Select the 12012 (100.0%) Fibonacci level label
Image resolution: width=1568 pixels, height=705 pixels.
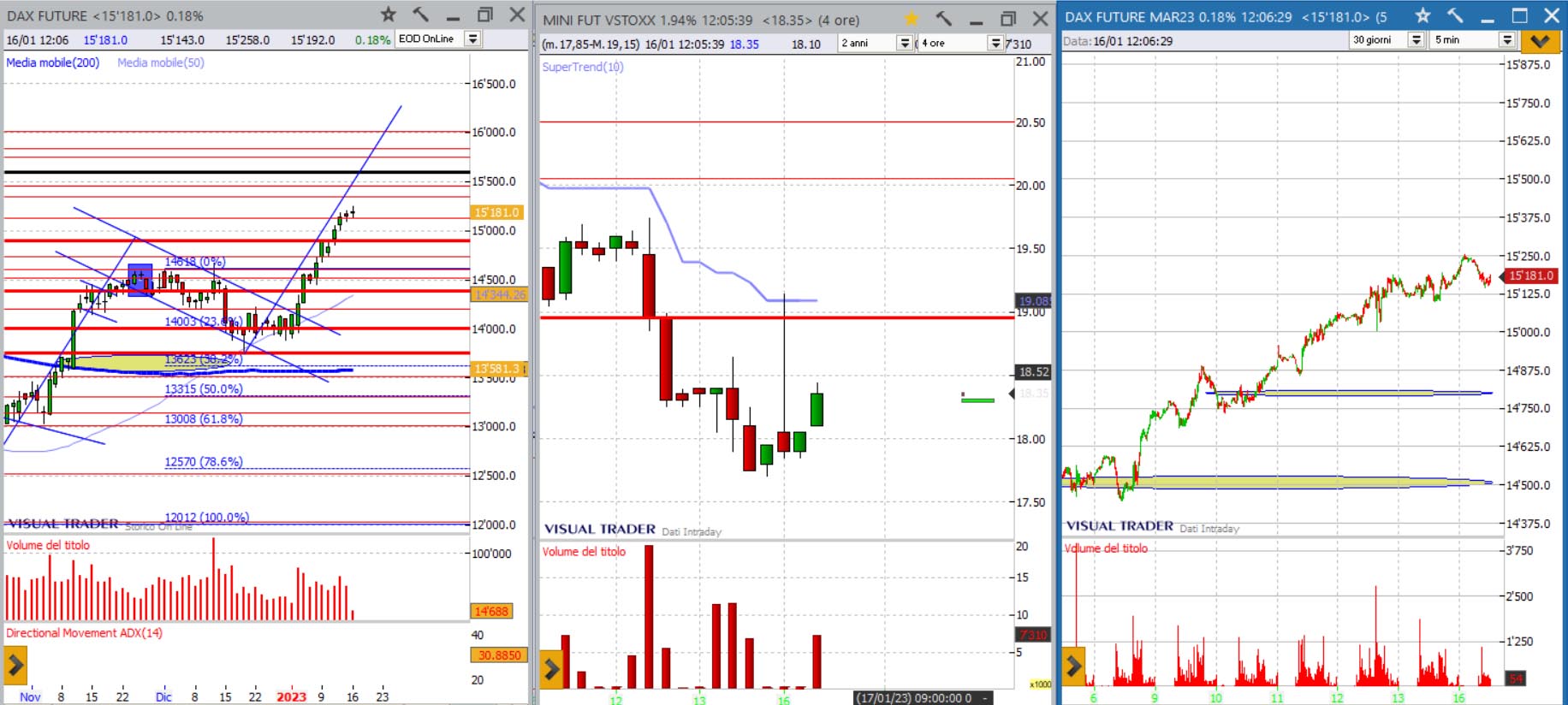tap(206, 518)
